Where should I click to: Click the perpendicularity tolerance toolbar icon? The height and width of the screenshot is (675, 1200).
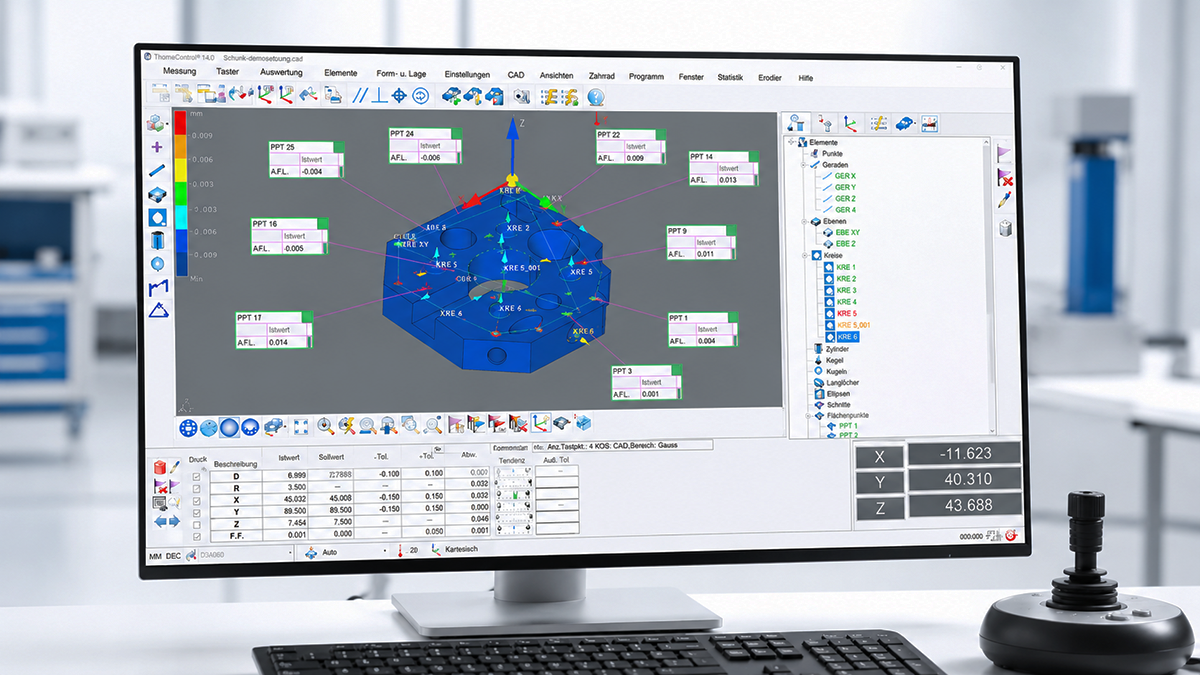(x=379, y=96)
